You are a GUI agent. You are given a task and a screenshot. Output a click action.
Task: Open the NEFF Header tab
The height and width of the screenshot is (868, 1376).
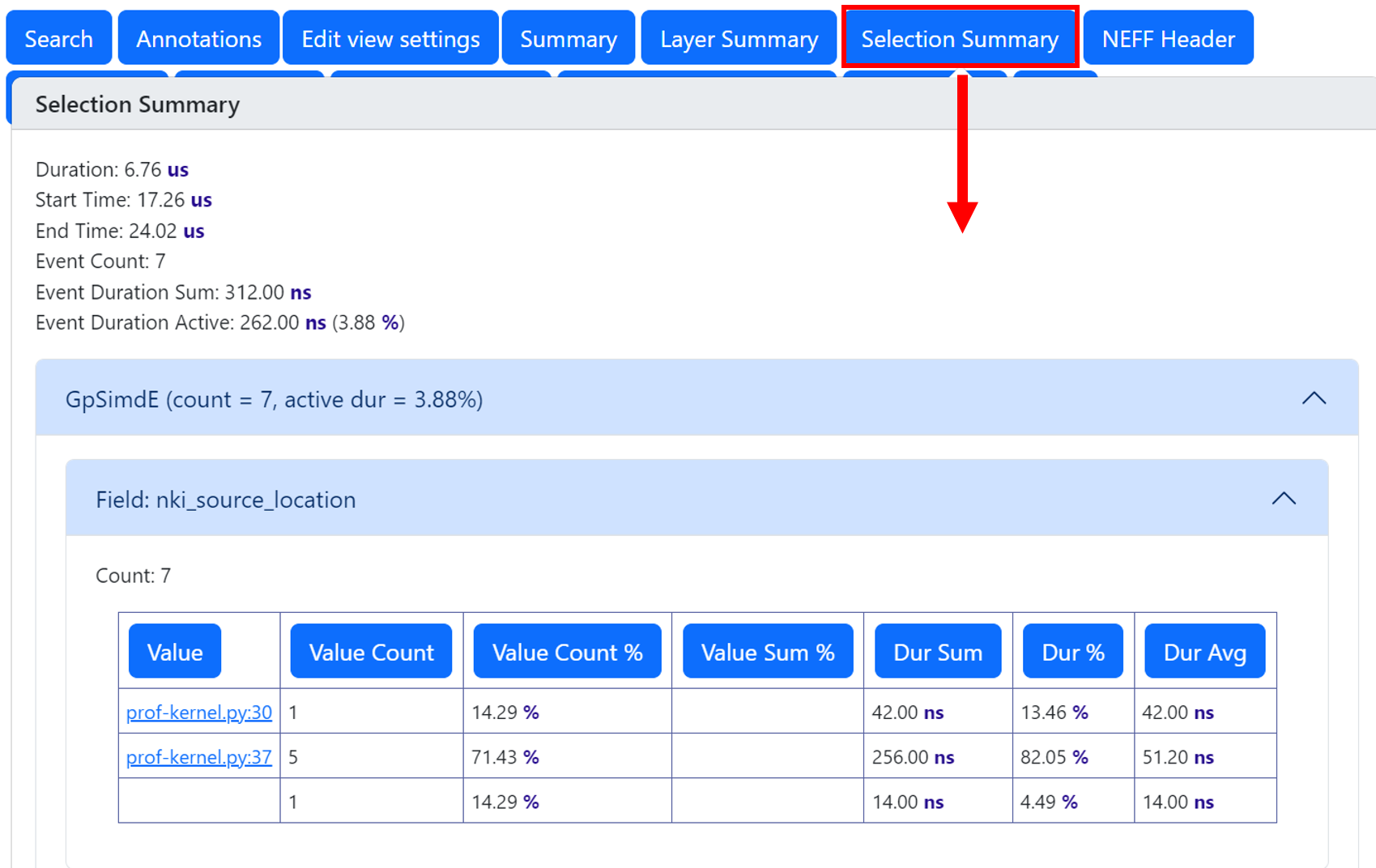[x=1168, y=38]
